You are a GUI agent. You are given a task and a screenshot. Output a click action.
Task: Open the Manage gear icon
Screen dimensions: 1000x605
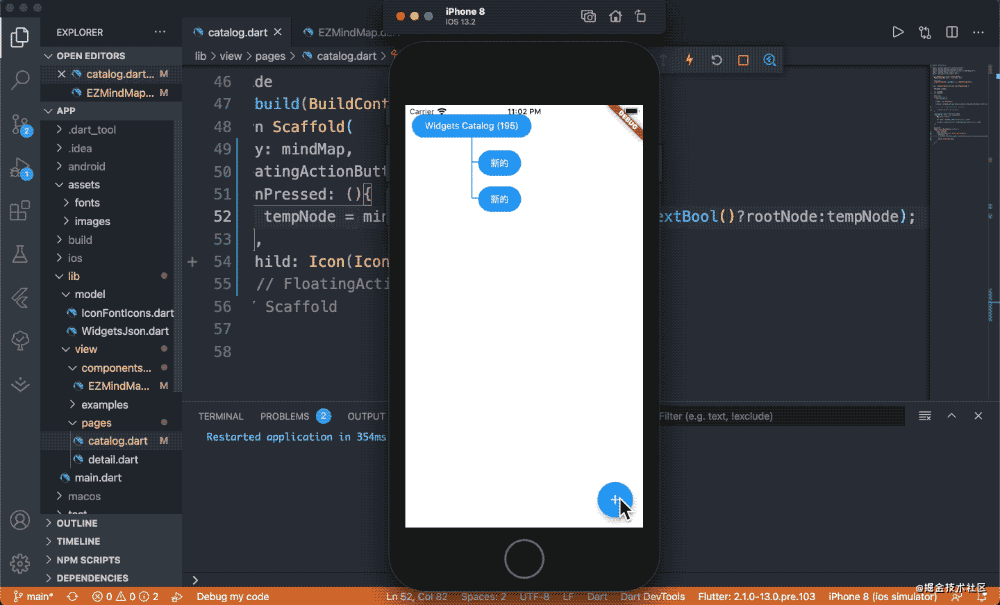20,564
